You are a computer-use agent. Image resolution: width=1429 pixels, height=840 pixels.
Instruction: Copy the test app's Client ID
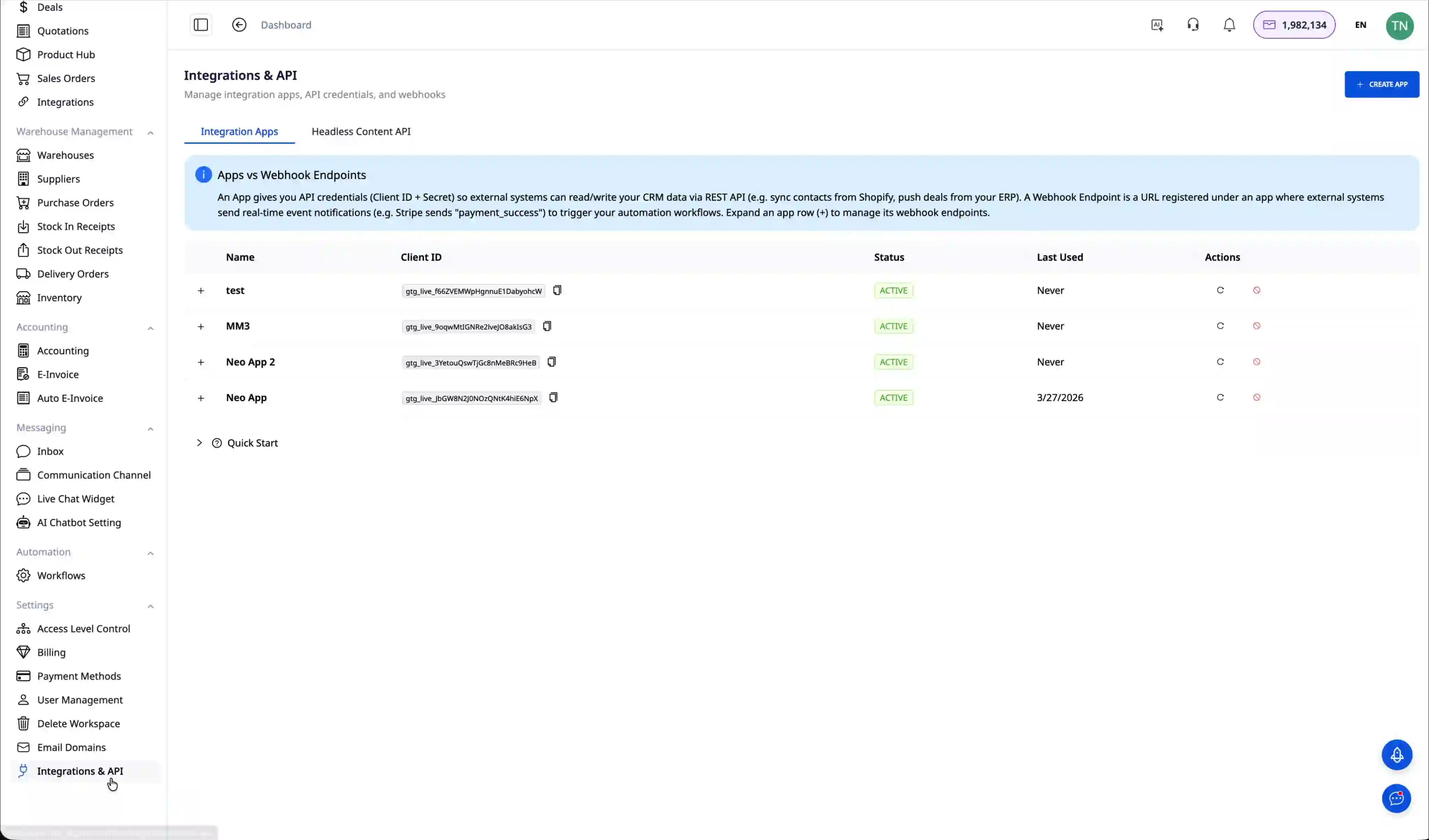(x=558, y=290)
